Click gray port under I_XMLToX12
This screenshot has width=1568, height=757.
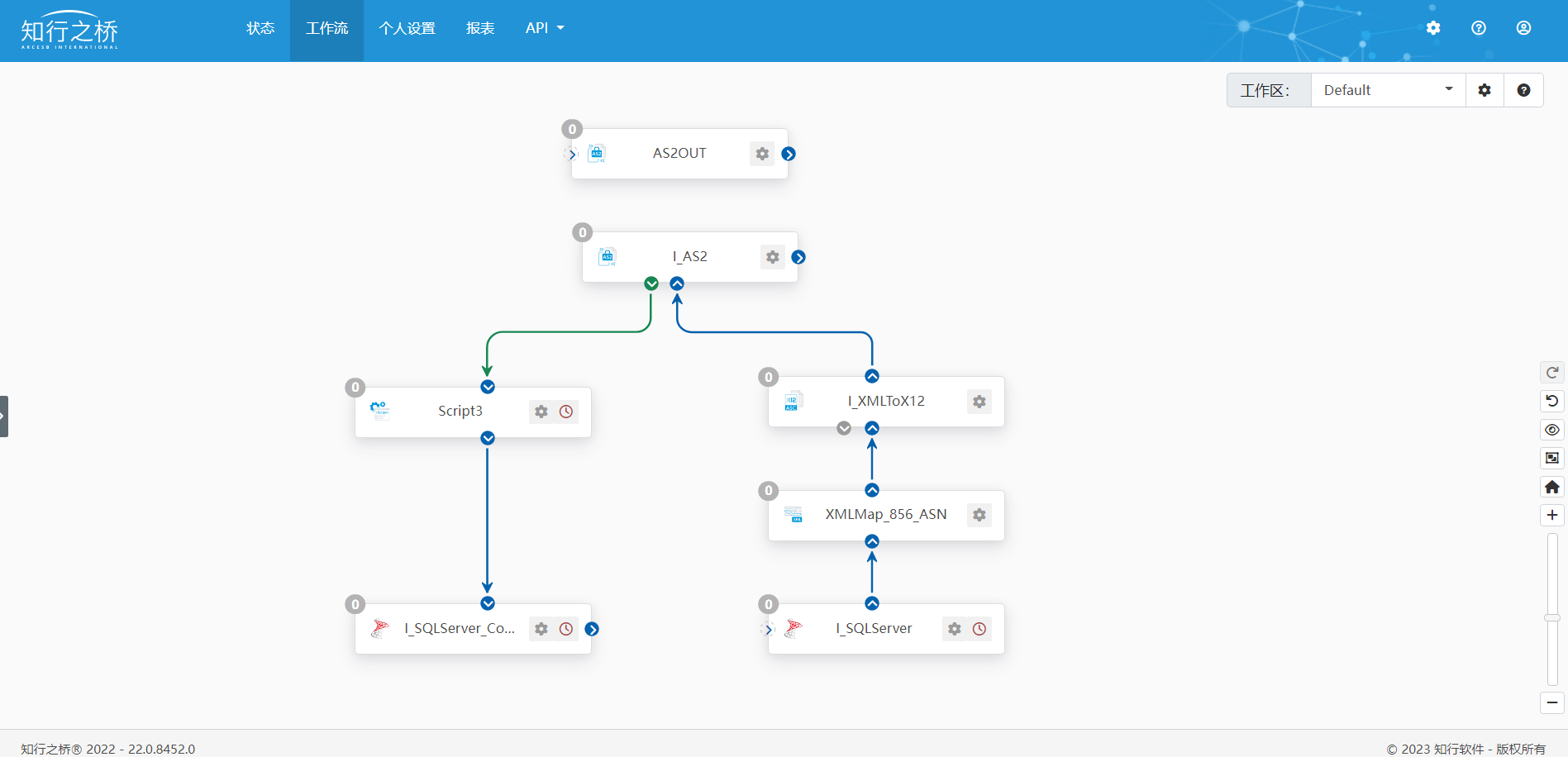click(x=844, y=428)
